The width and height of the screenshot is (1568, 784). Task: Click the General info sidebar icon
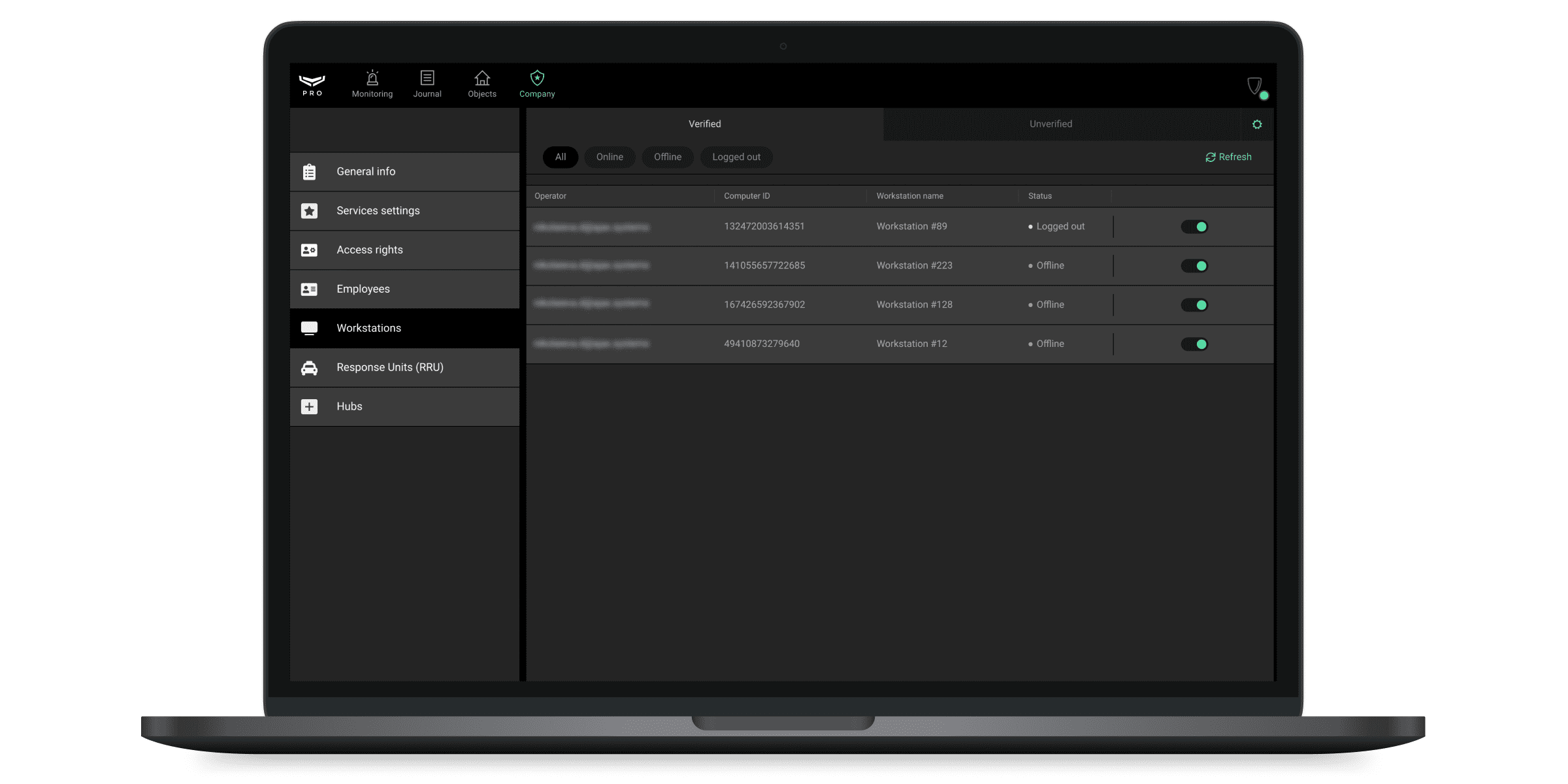(x=311, y=171)
